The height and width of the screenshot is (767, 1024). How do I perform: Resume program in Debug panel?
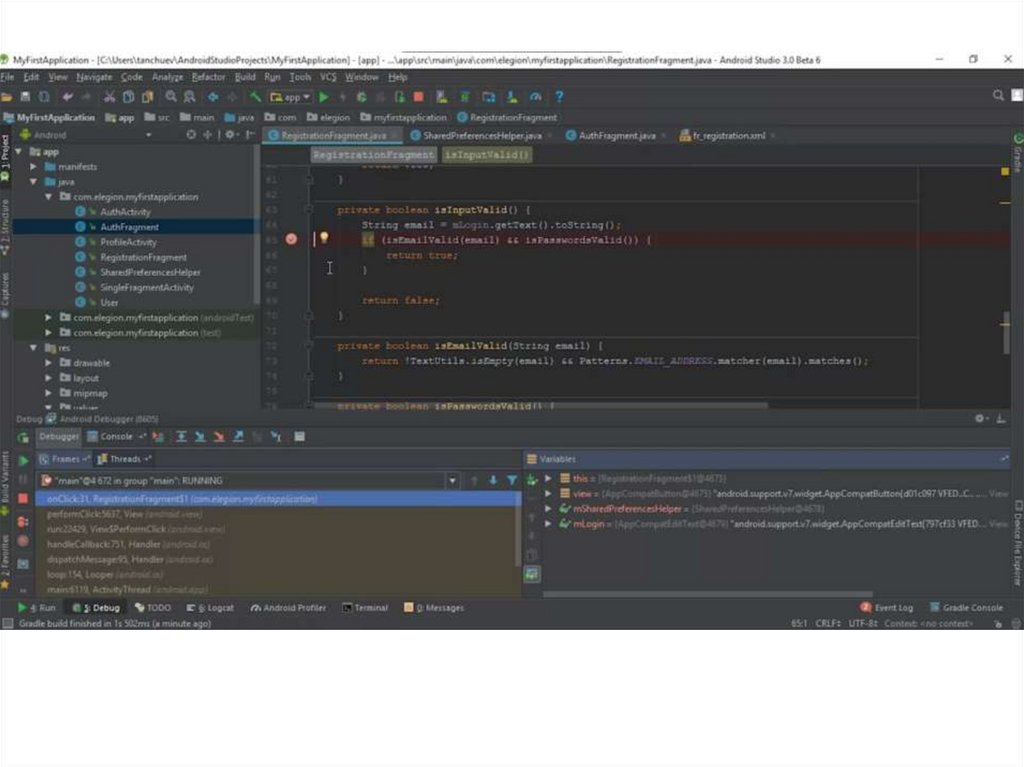(23, 461)
